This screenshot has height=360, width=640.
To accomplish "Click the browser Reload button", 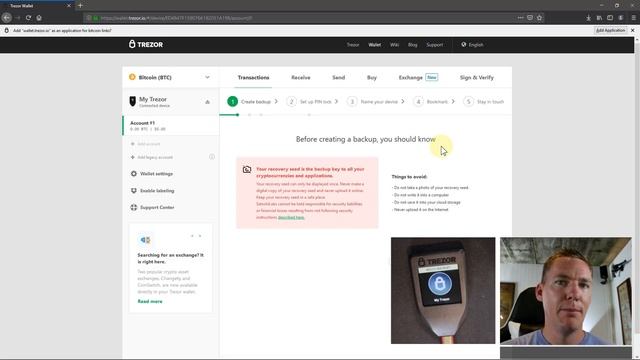I will tap(28, 18).
